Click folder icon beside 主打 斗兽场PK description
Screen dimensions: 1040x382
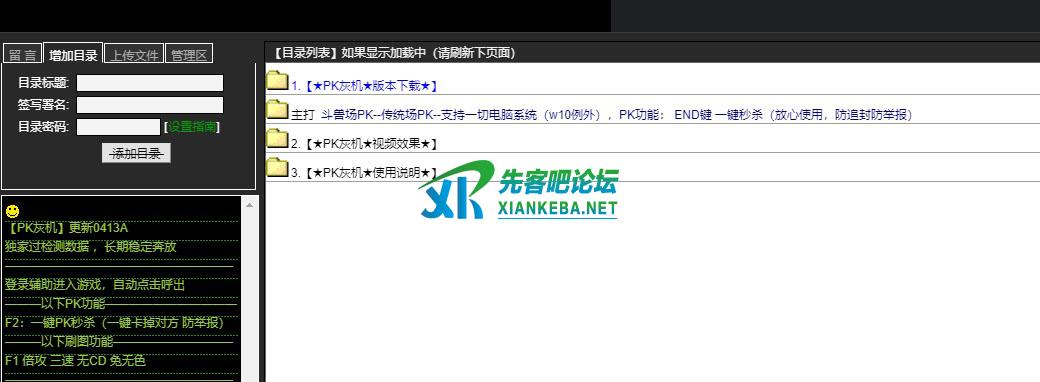click(277, 109)
